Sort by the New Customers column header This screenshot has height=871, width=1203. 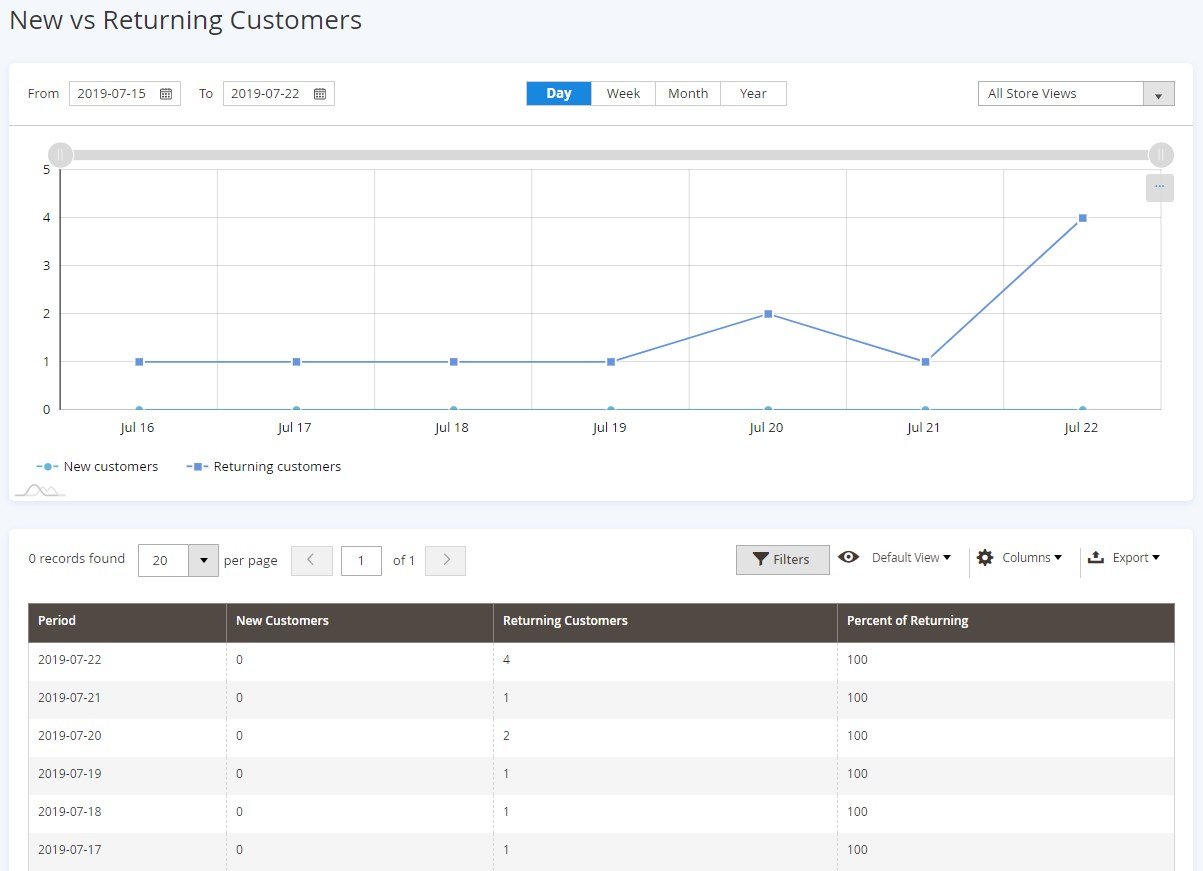(x=360, y=621)
